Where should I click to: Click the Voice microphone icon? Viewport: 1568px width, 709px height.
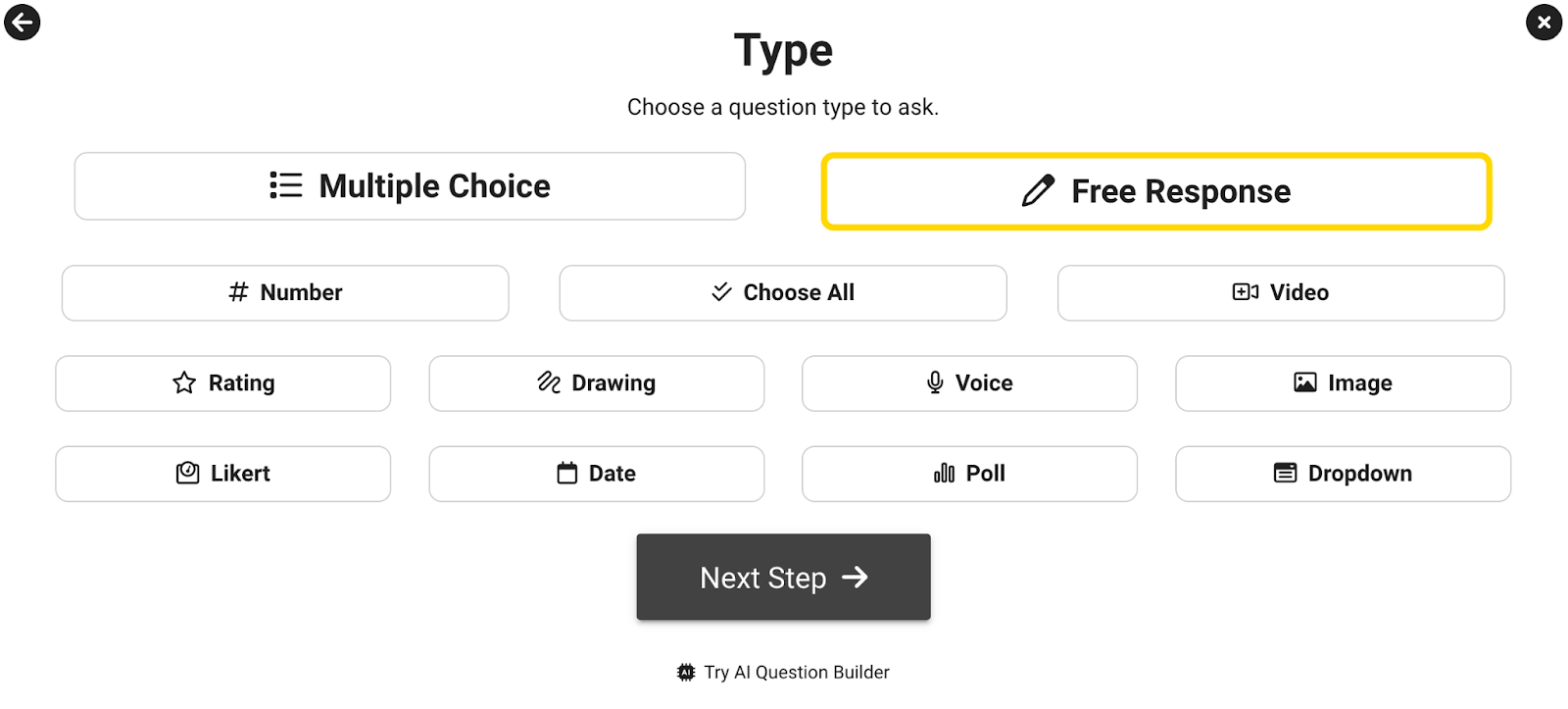click(935, 382)
